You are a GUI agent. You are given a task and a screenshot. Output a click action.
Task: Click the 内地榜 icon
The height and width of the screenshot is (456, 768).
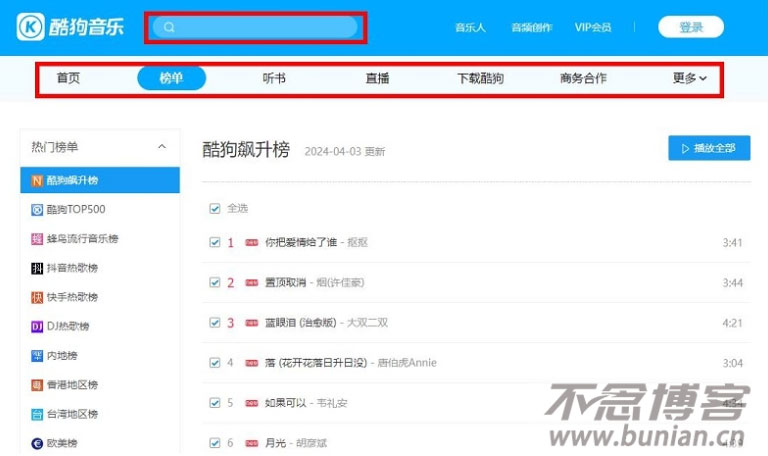coord(37,356)
